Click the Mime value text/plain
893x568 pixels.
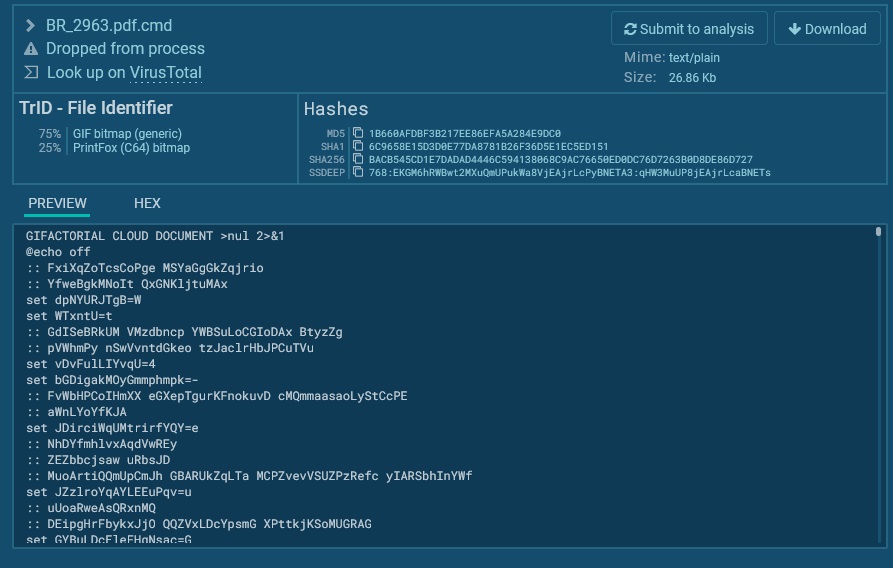tap(694, 58)
